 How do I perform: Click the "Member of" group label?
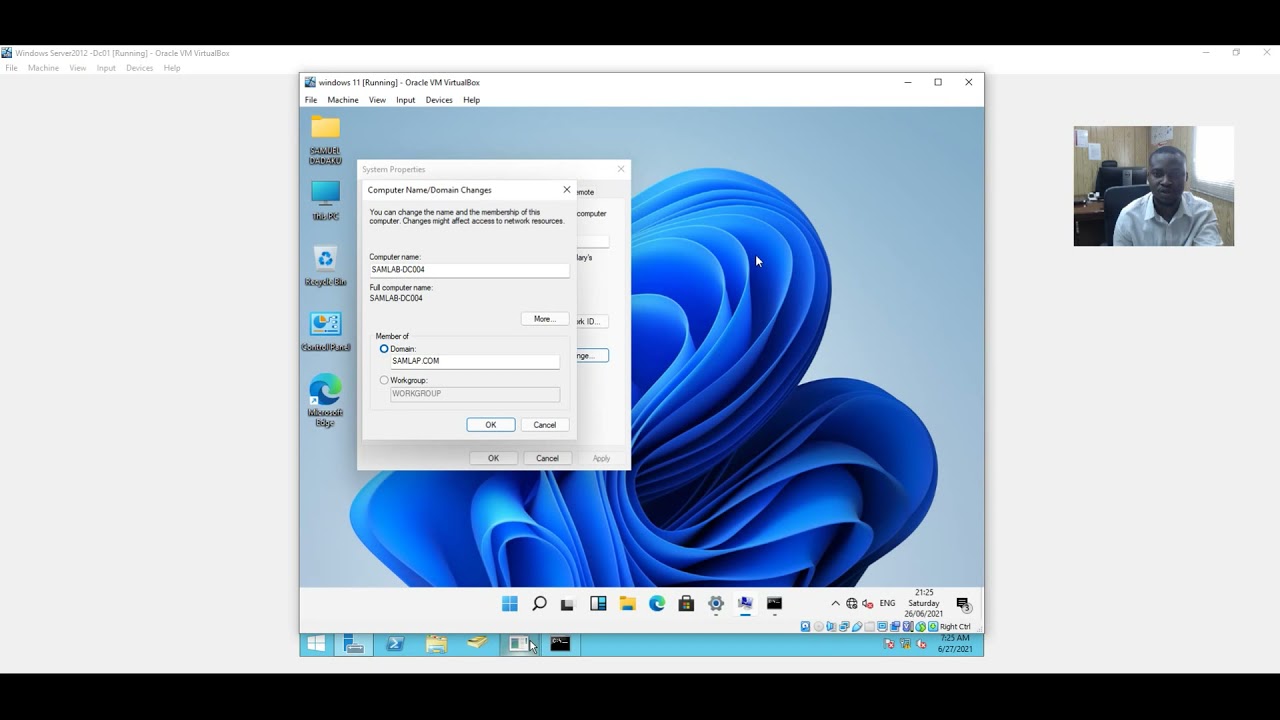[392, 336]
